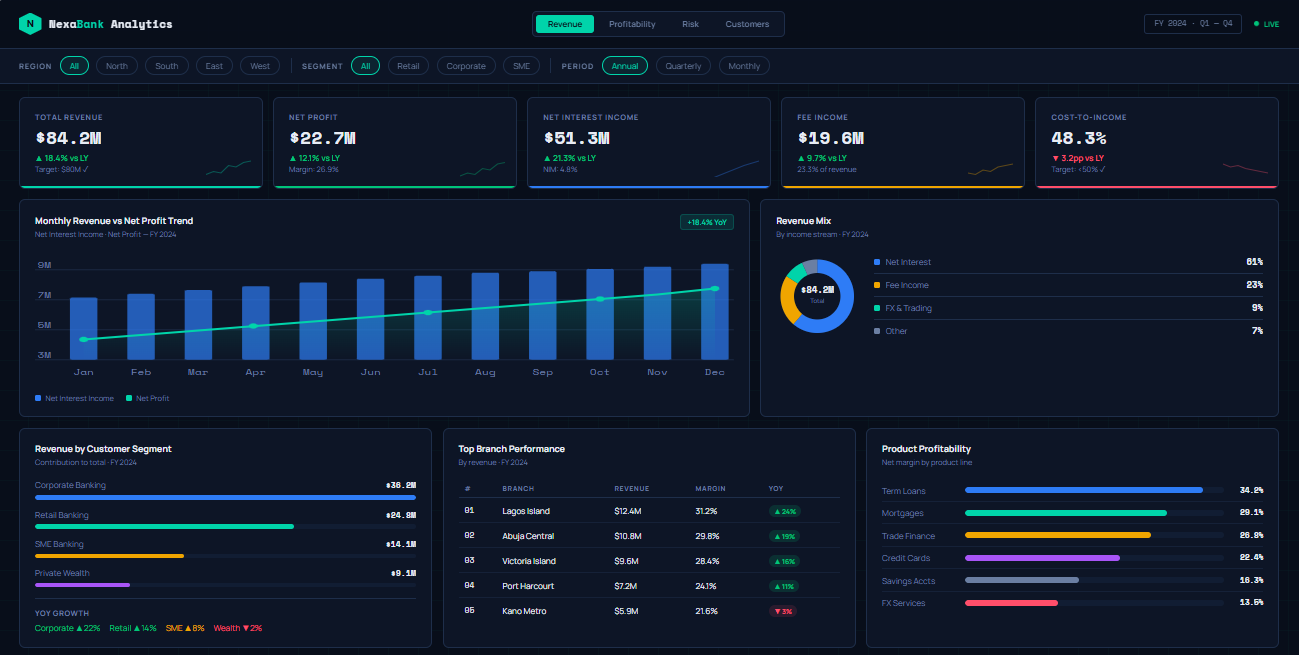Click the January bar in trend chart

click(84, 328)
